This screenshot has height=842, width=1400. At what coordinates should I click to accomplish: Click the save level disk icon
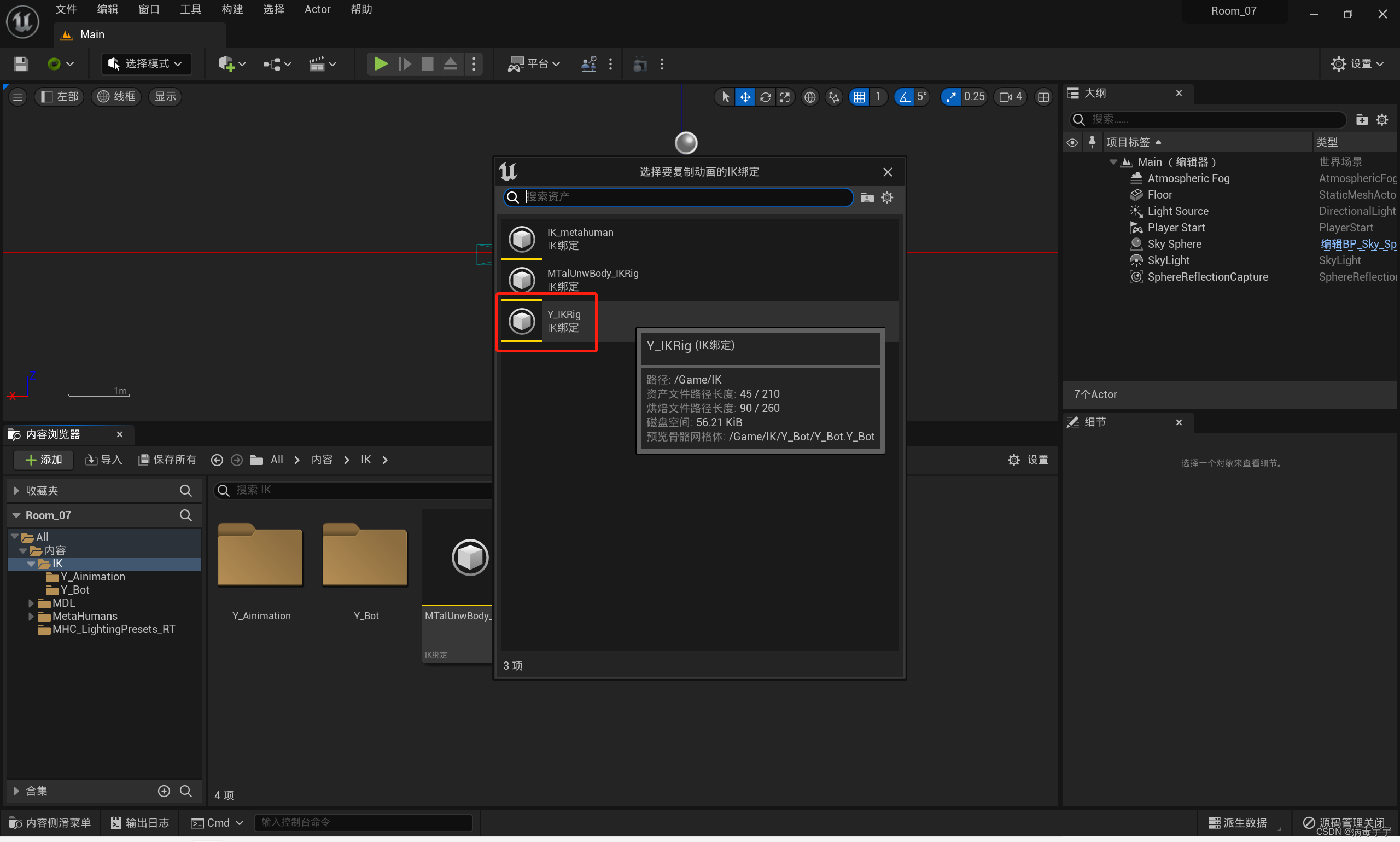tap(21, 63)
